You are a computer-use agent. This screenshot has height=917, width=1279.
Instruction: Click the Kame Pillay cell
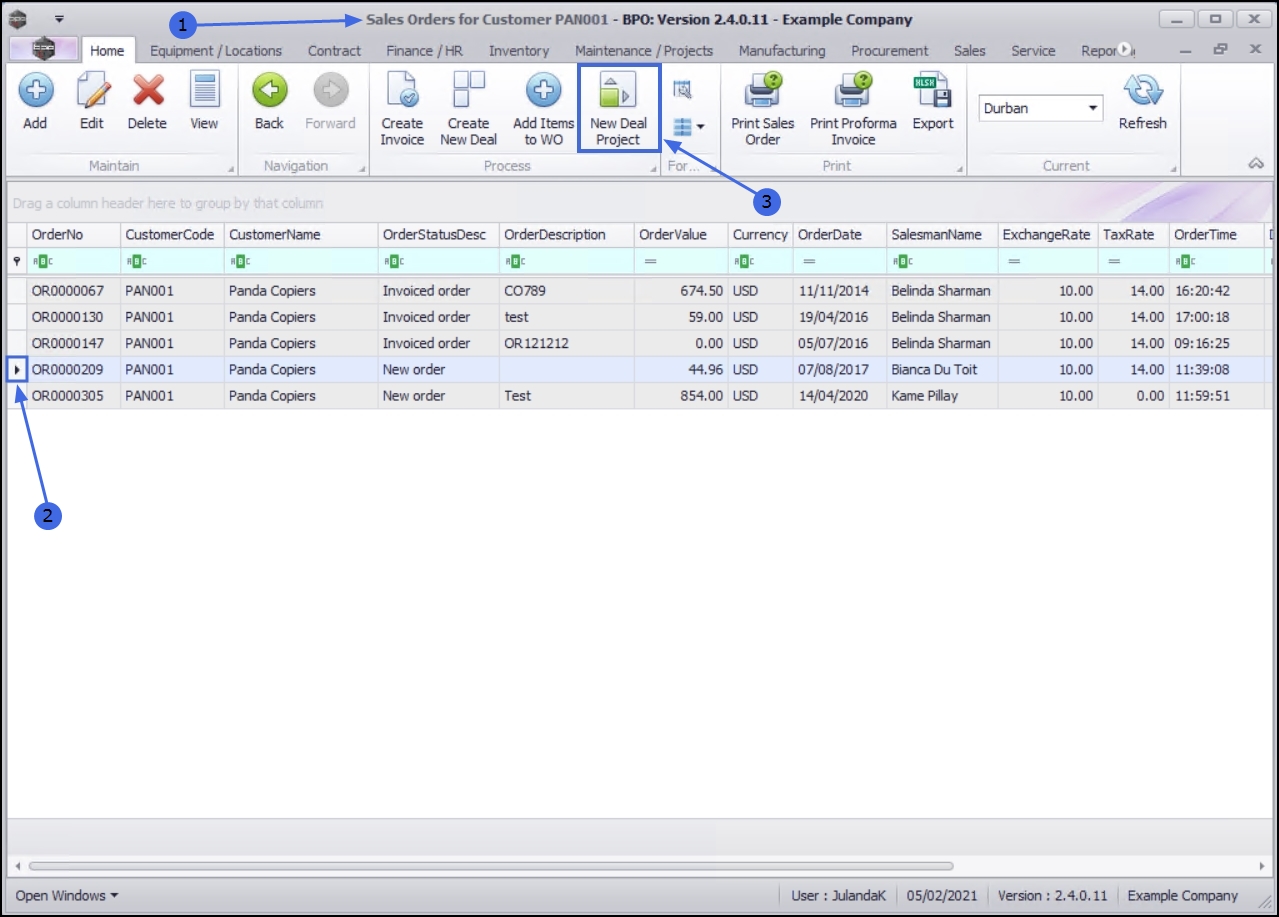[x=942, y=395]
